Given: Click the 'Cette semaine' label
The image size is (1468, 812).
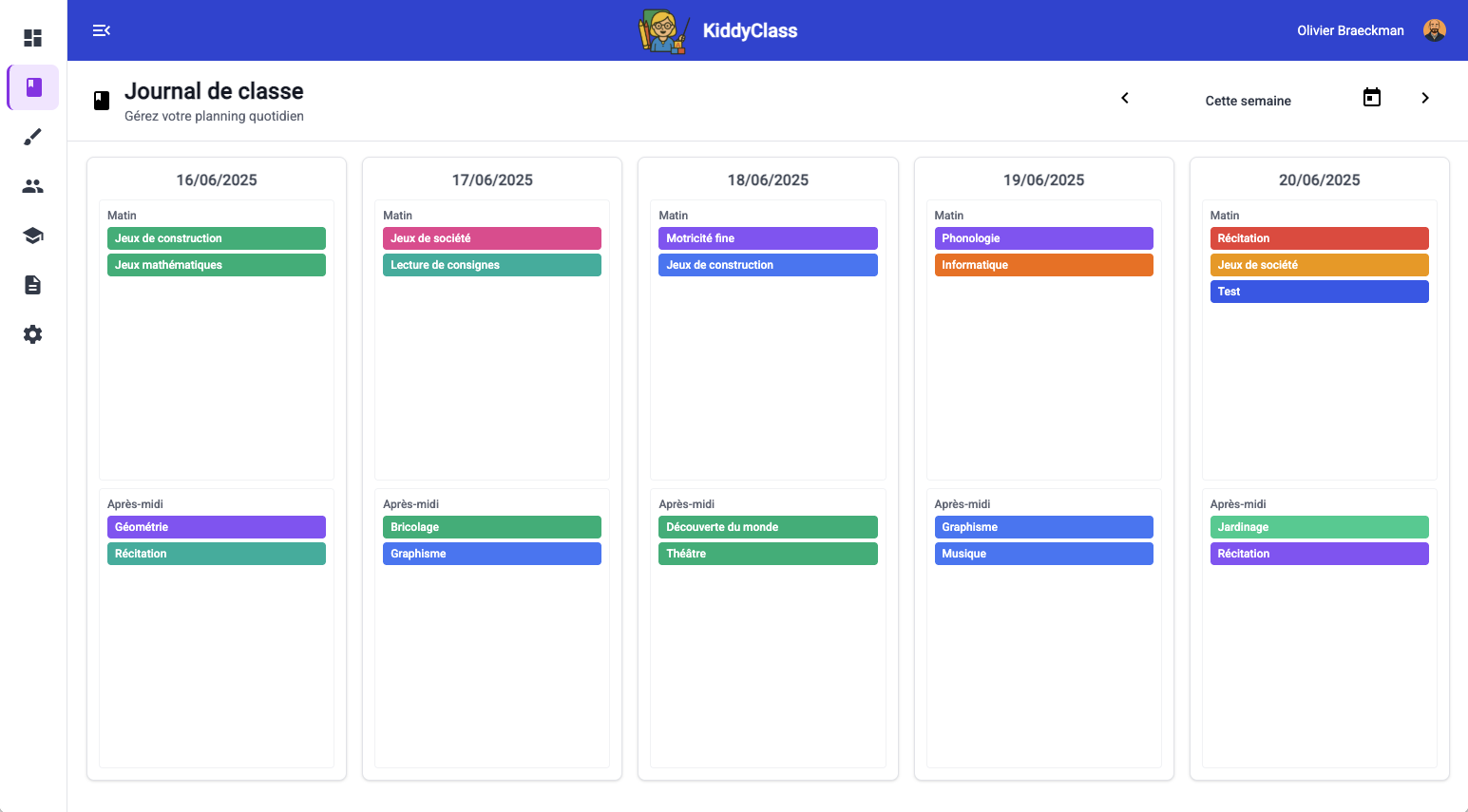Looking at the screenshot, I should (1248, 101).
